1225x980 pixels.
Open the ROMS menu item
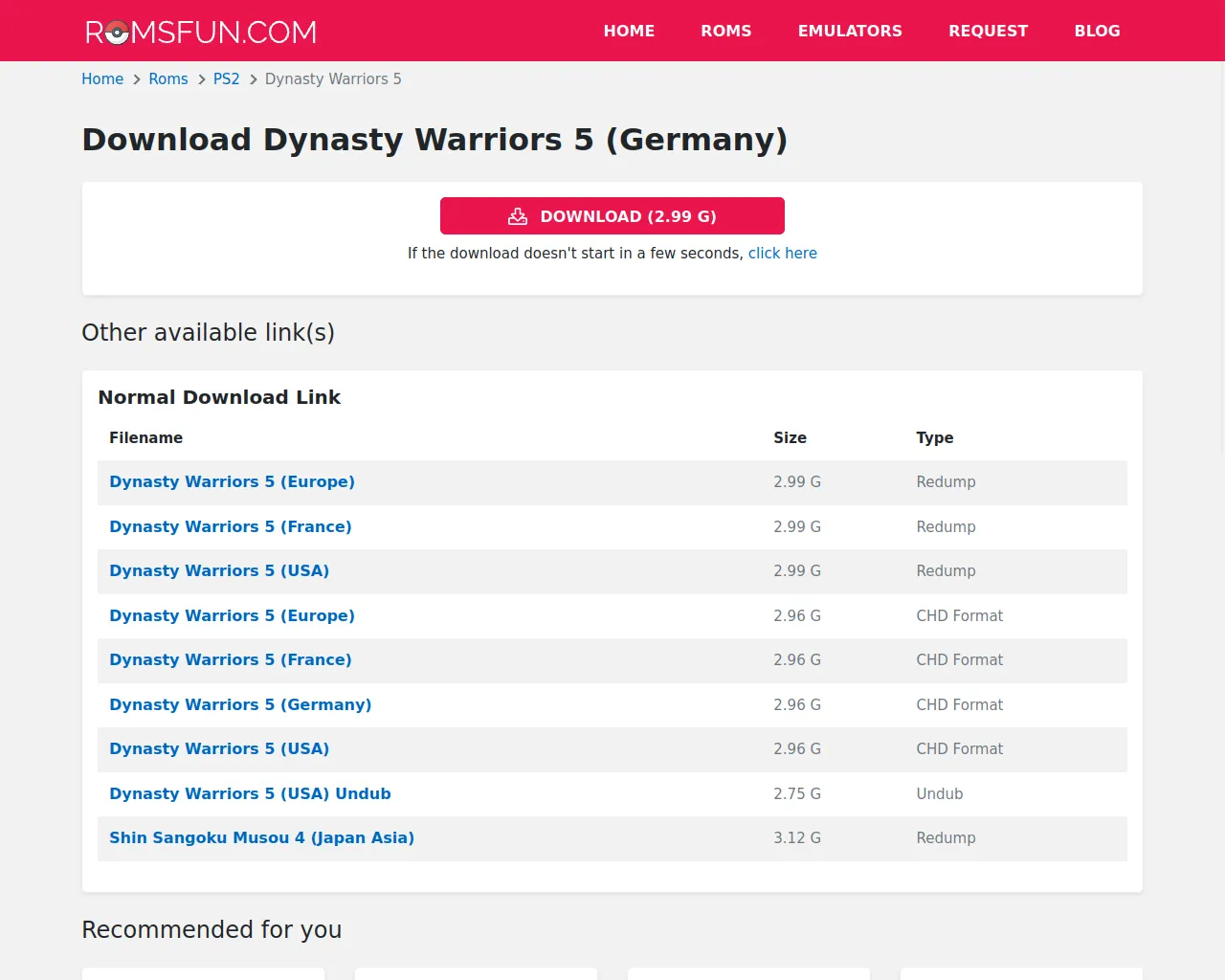(x=726, y=31)
